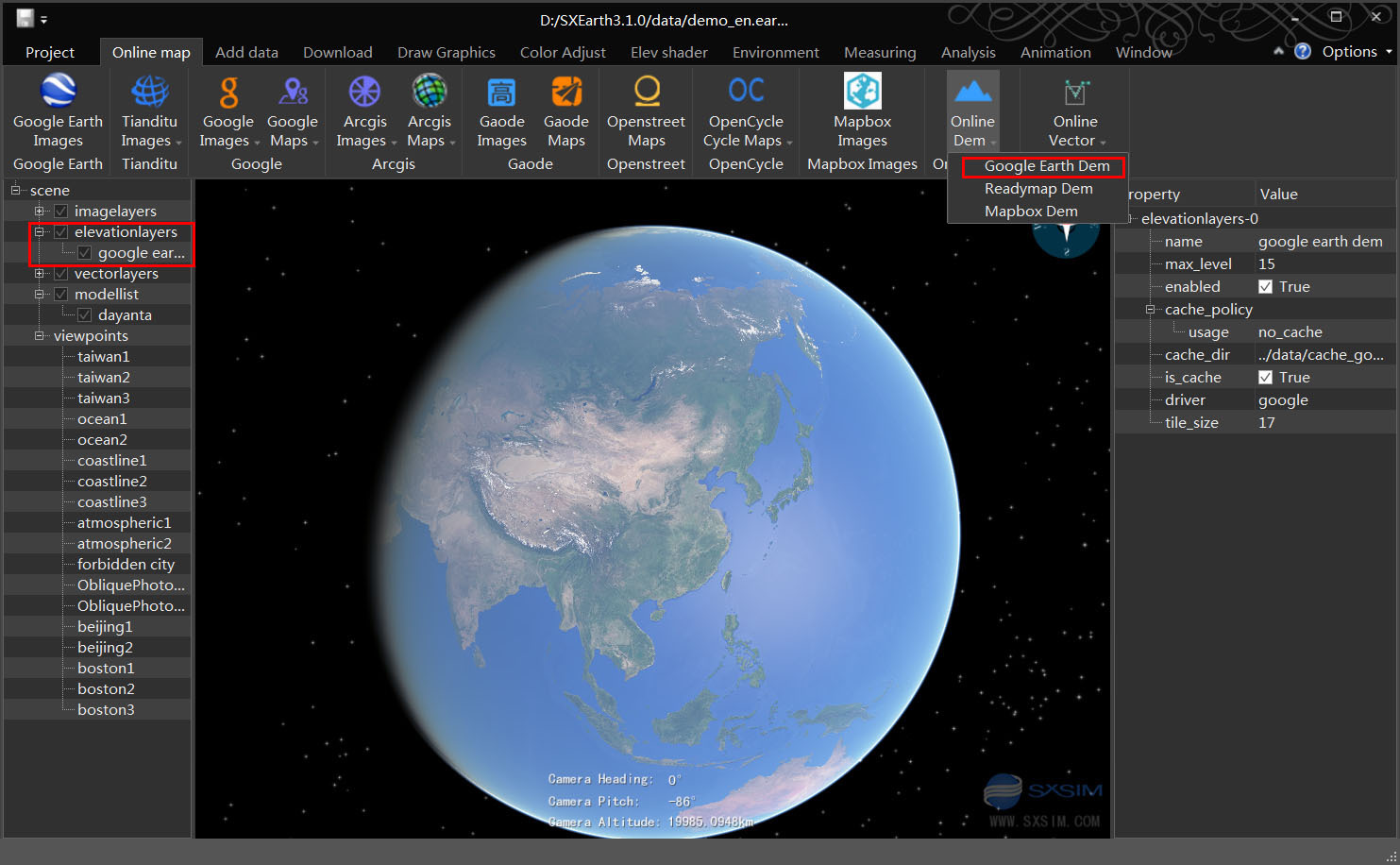The width and height of the screenshot is (1400, 865).
Task: Open the Online Vector tool
Action: tap(1075, 93)
